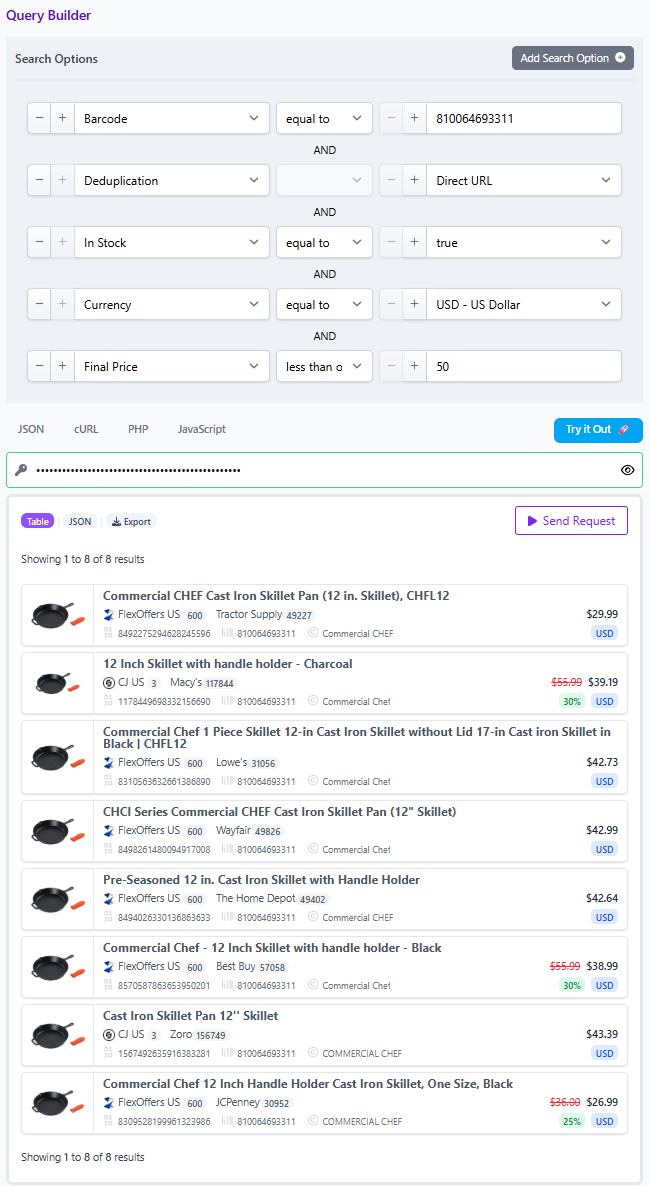
Task: Click plus icon beside In Stock row
Action: click(x=62, y=242)
